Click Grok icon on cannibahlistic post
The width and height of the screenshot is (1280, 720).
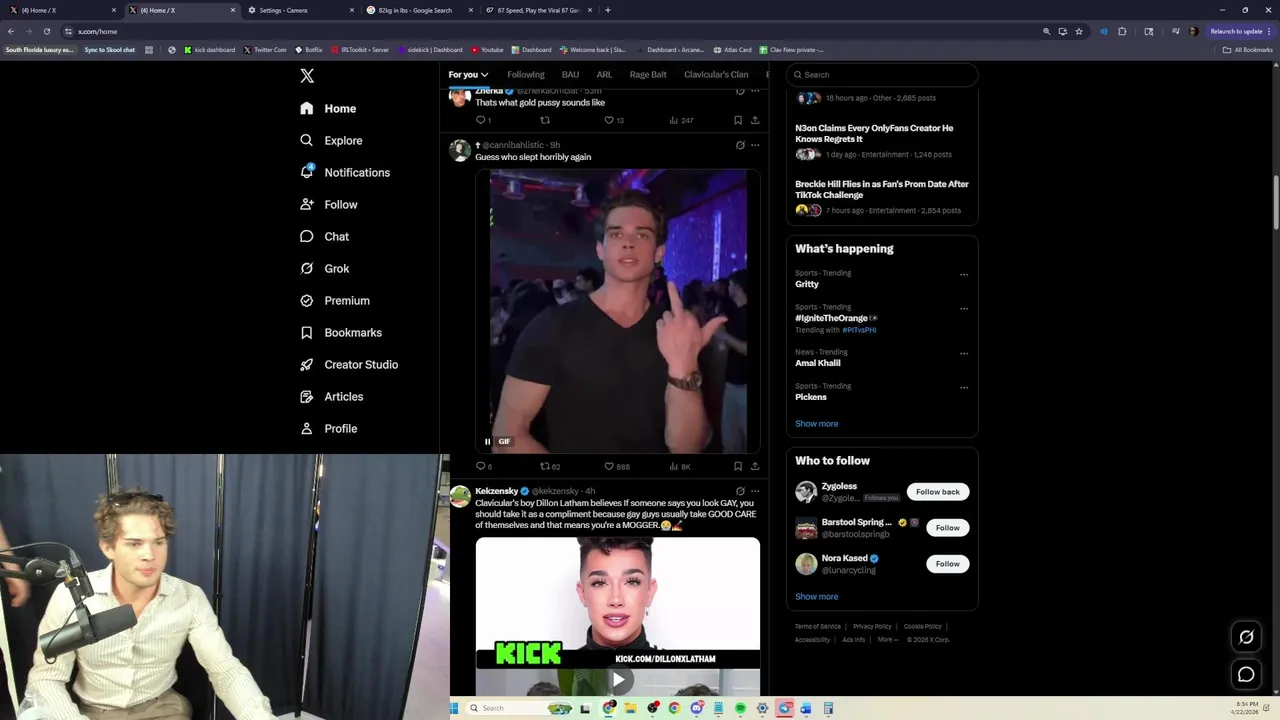(740, 145)
